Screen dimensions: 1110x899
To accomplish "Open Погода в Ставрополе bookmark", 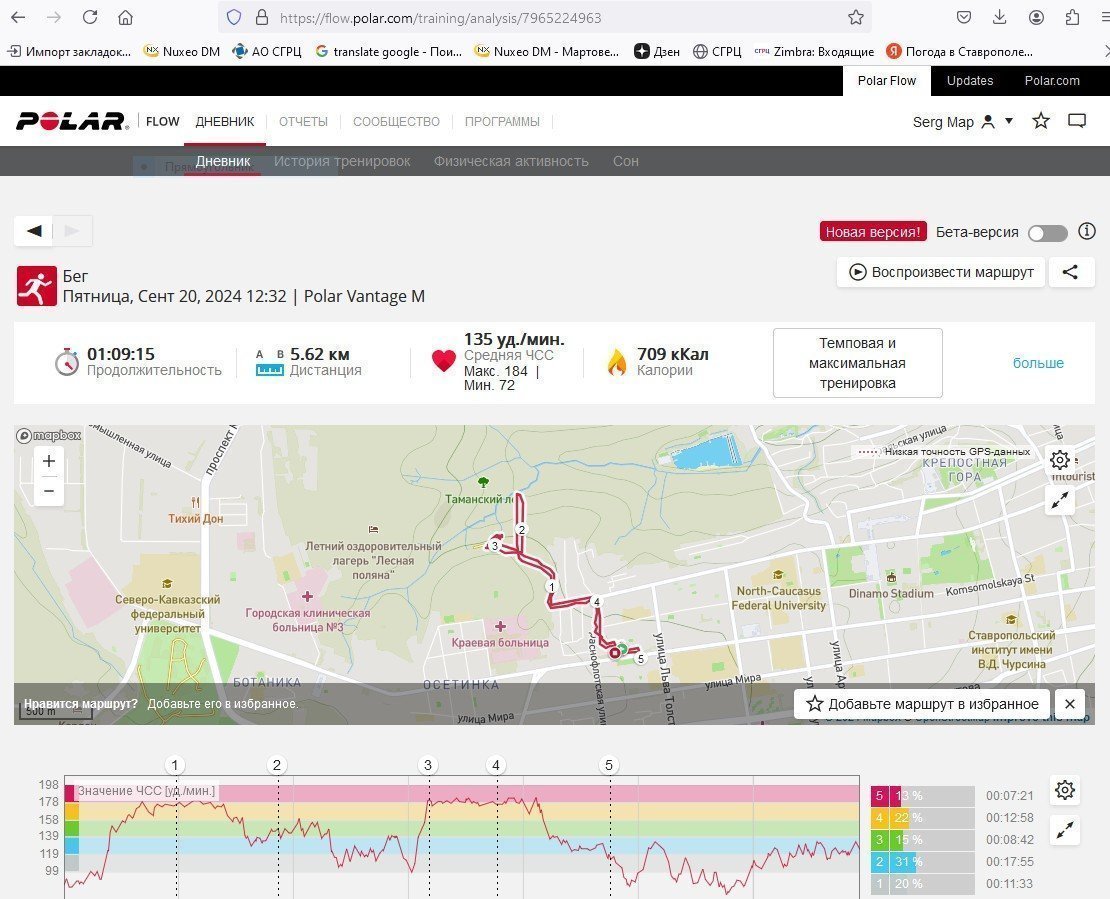I will [959, 51].
